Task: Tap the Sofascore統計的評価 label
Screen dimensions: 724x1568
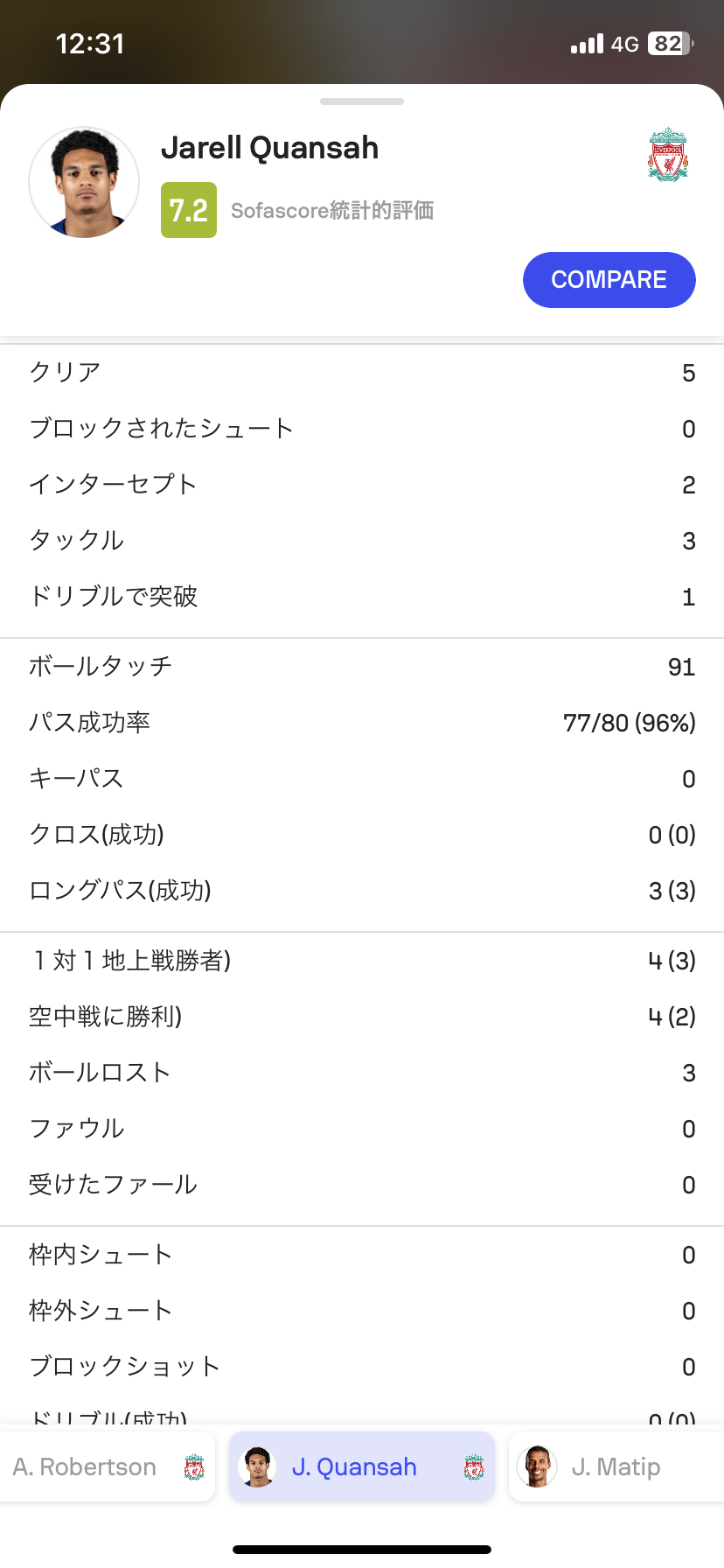Action: [x=332, y=211]
